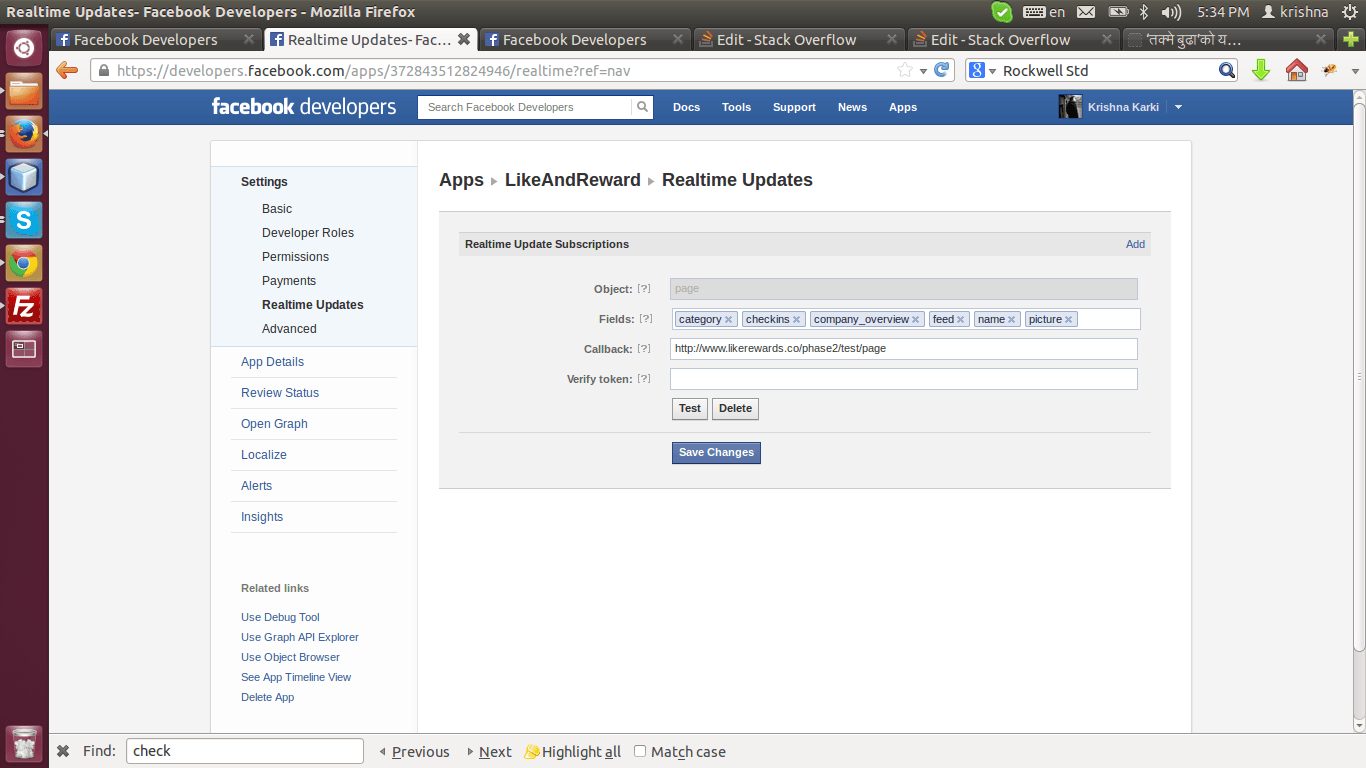This screenshot has height=768, width=1366.
Task: Show help for the Object field
Action: click(x=644, y=289)
